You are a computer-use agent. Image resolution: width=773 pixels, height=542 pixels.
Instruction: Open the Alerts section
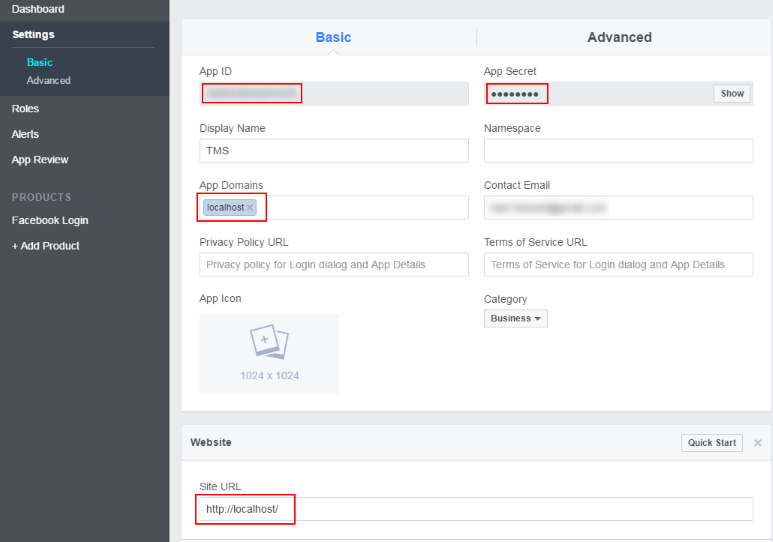tap(26, 134)
